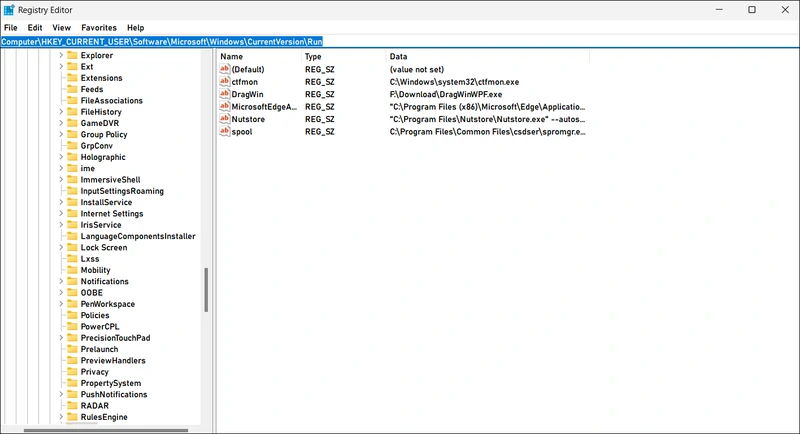Open the File menu
This screenshot has width=800, height=434.
pos(11,27)
